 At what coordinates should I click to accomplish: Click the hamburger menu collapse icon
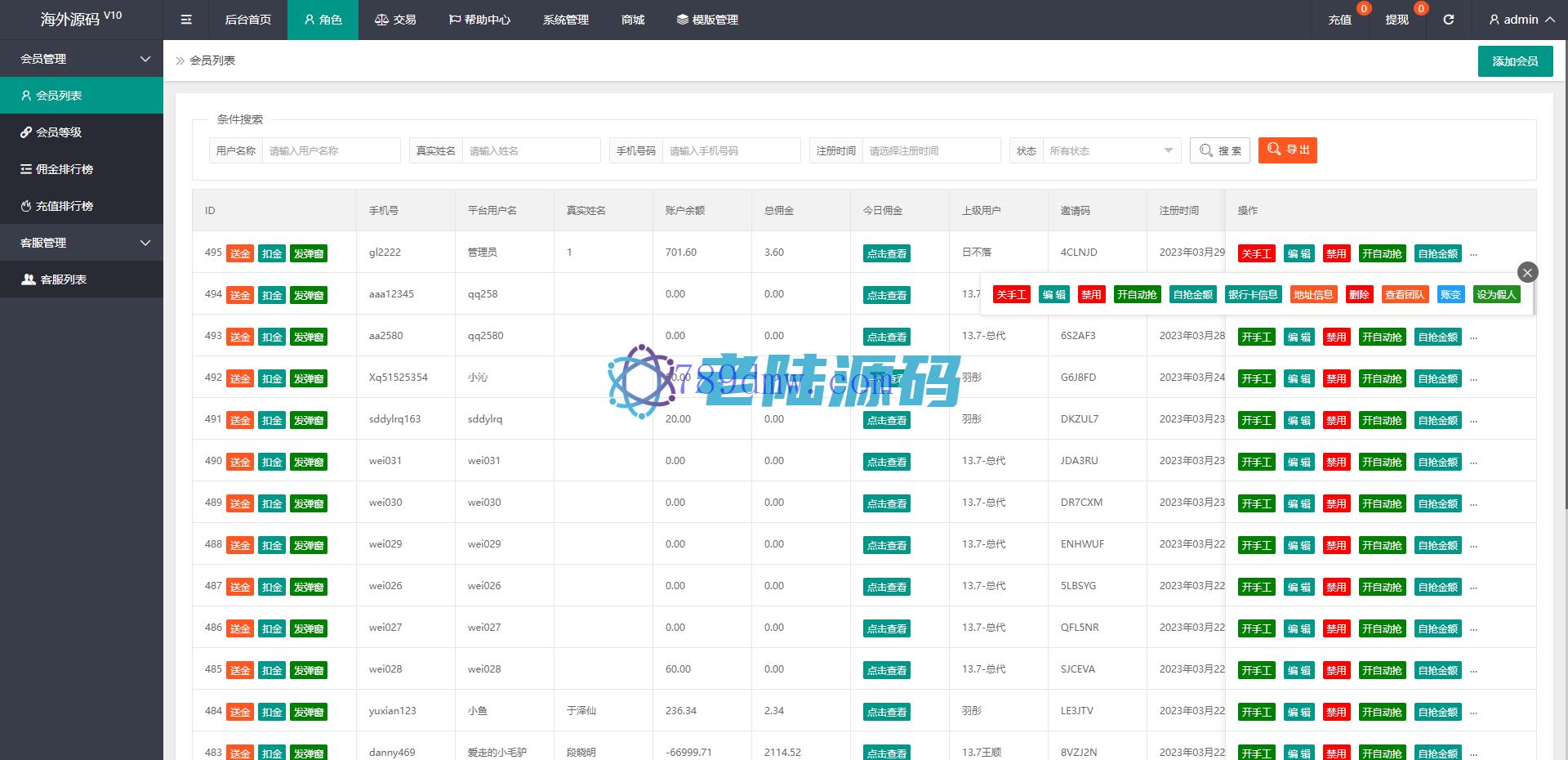[186, 20]
